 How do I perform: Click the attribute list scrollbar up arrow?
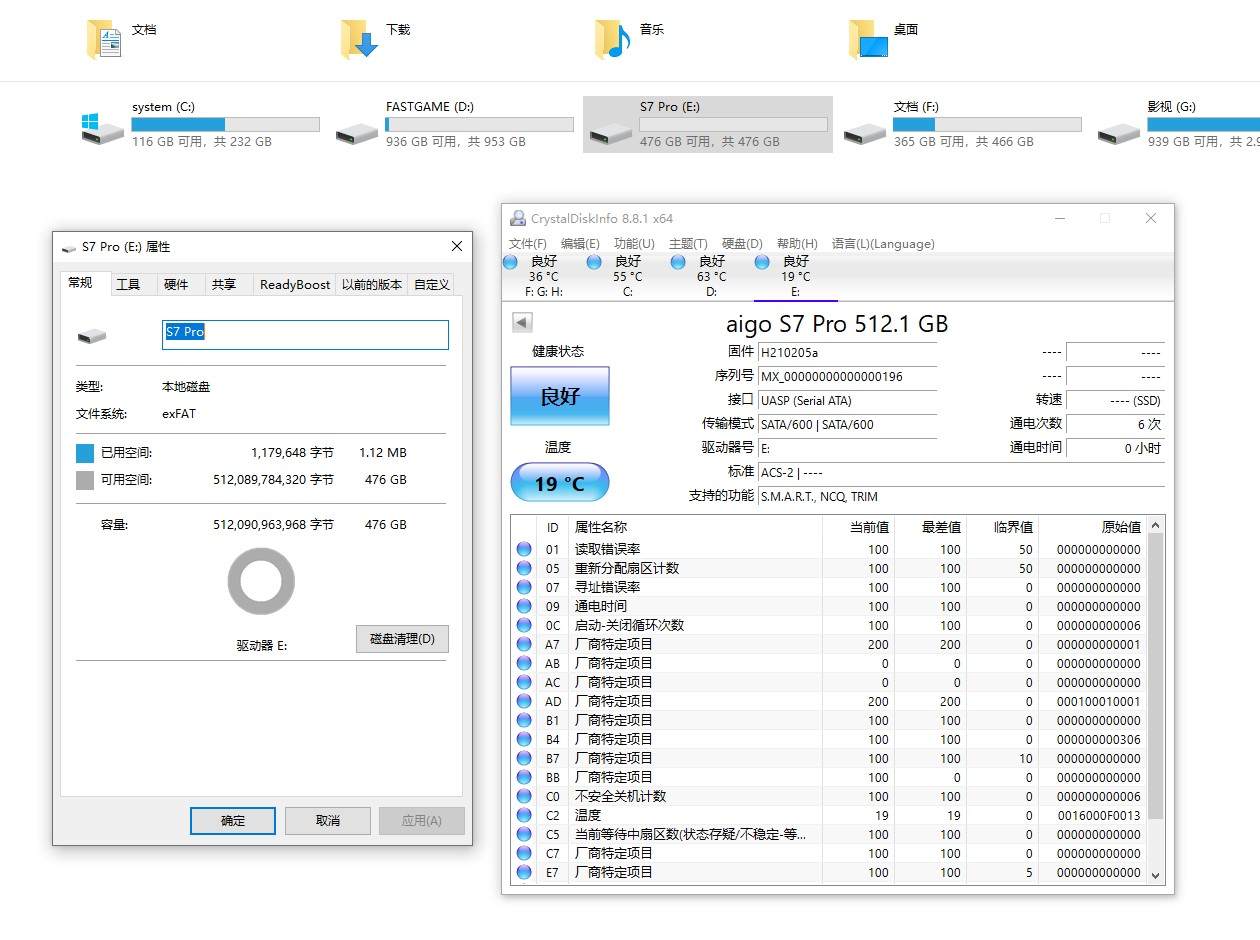[1156, 526]
